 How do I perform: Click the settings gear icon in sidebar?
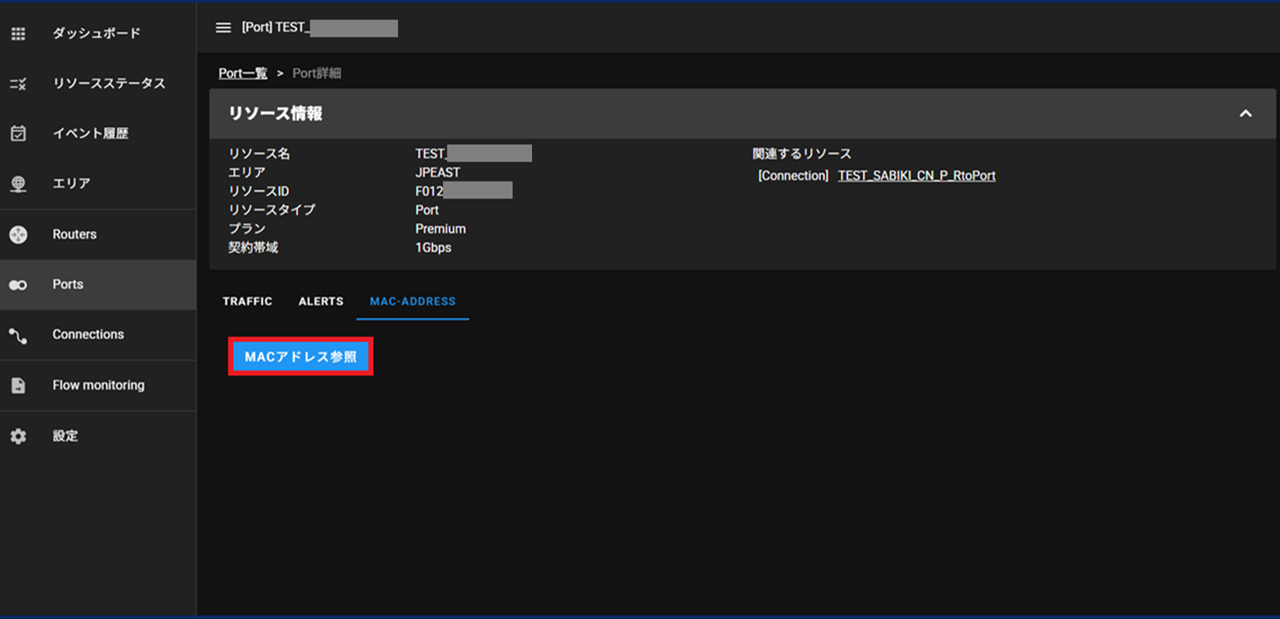tap(18, 437)
